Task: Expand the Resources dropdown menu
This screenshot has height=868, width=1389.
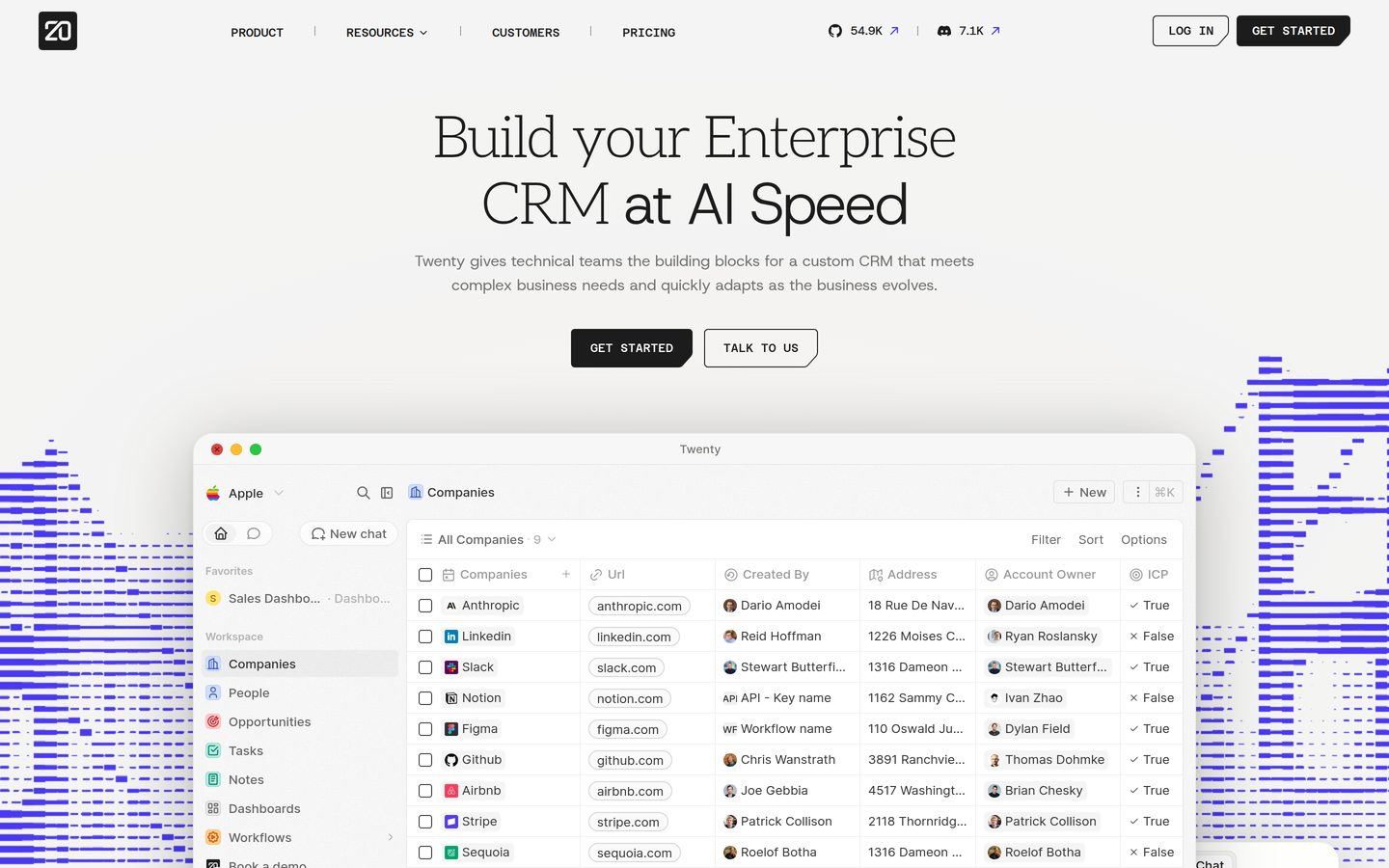Action: (387, 33)
